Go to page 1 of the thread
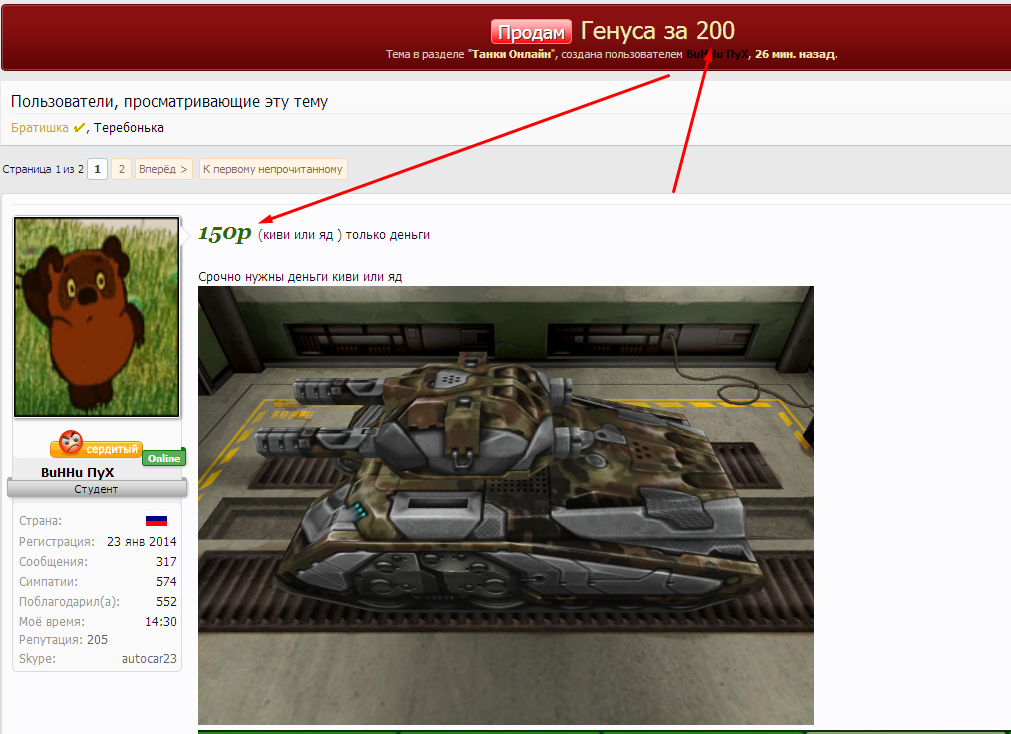1011x734 pixels. coord(97,169)
